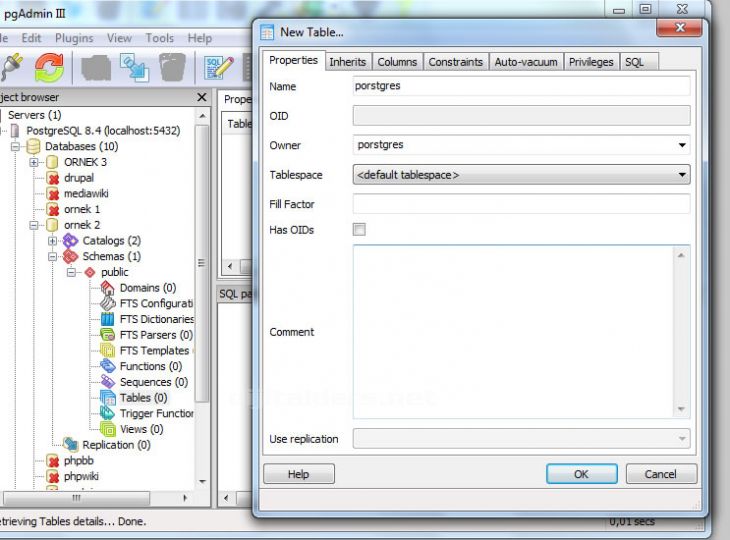Toggle the Has OIDs checkbox
The image size is (730, 540).
[359, 230]
